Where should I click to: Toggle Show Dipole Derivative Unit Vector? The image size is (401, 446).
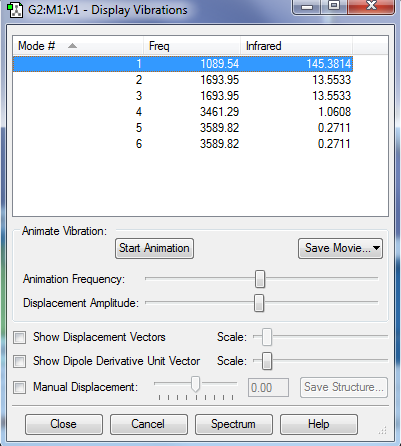20,361
